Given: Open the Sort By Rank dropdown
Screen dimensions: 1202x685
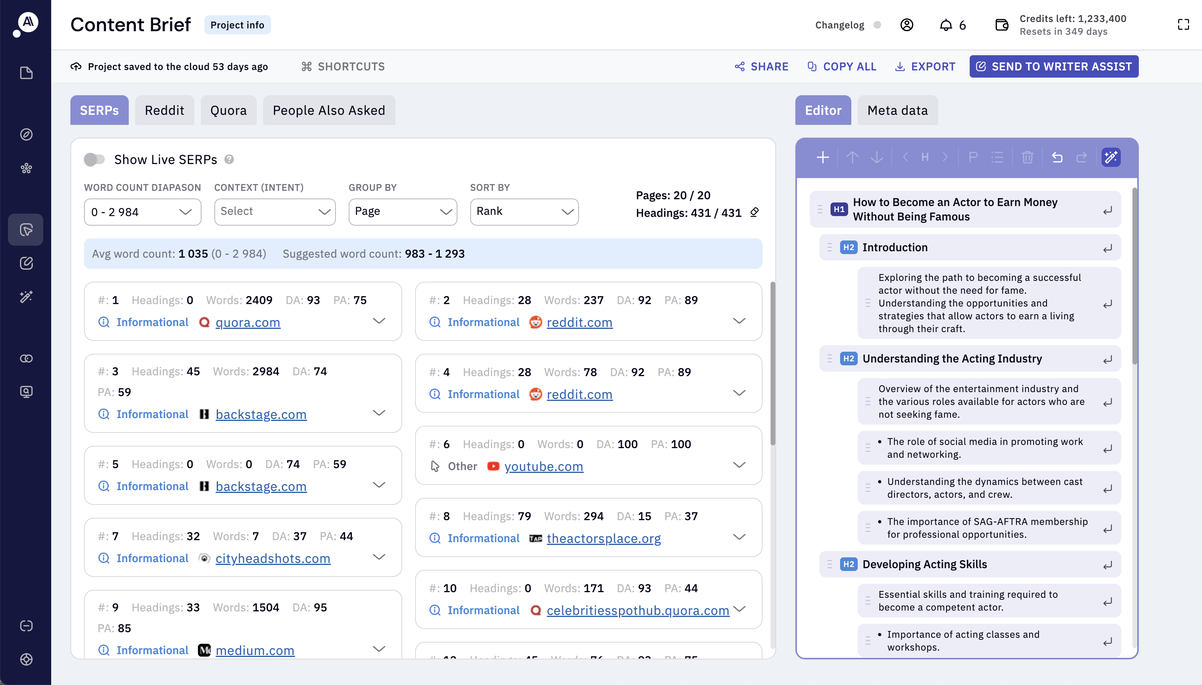Looking at the screenshot, I should tap(524, 212).
